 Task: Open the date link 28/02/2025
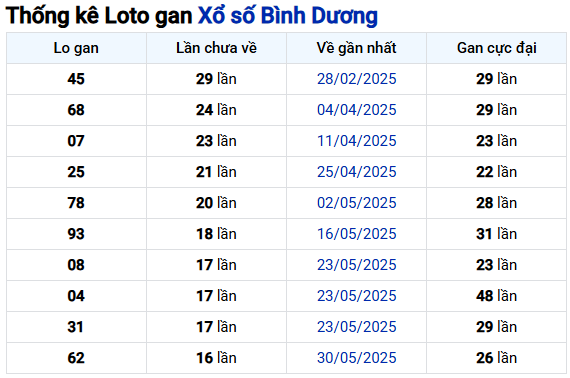[356, 79]
